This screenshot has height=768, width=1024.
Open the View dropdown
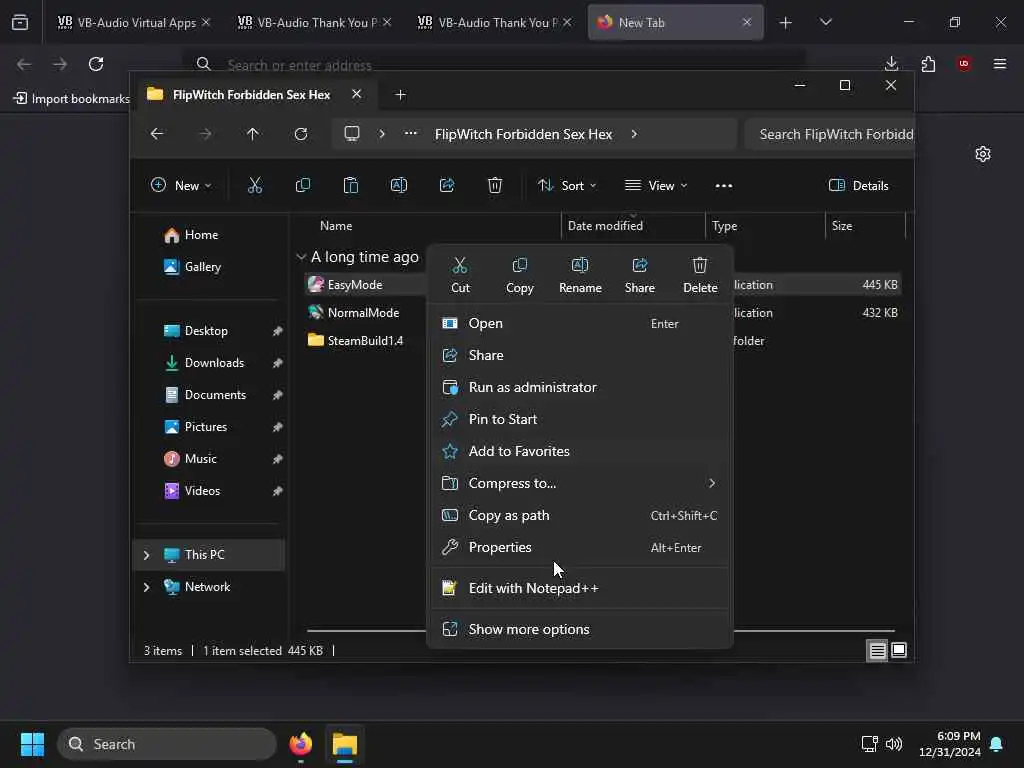coord(656,185)
